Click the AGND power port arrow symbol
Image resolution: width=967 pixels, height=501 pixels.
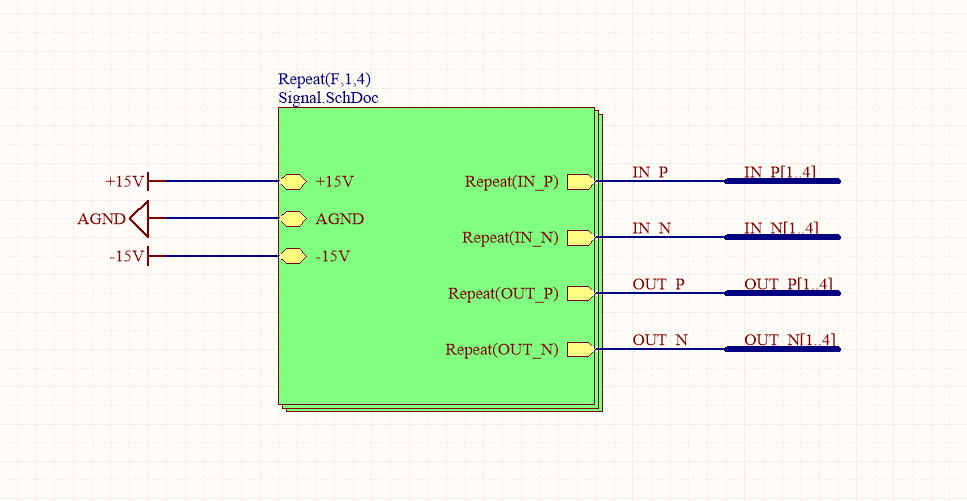[x=139, y=218]
